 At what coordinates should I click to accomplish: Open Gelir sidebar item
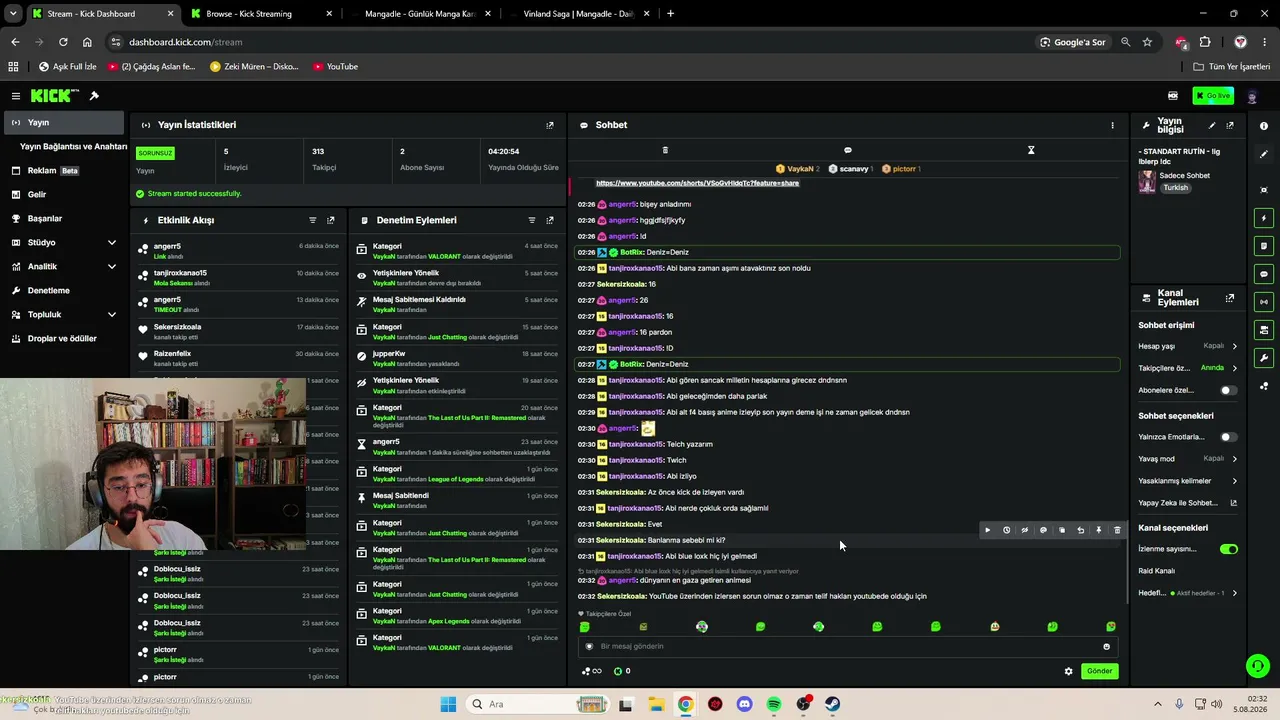(64, 195)
